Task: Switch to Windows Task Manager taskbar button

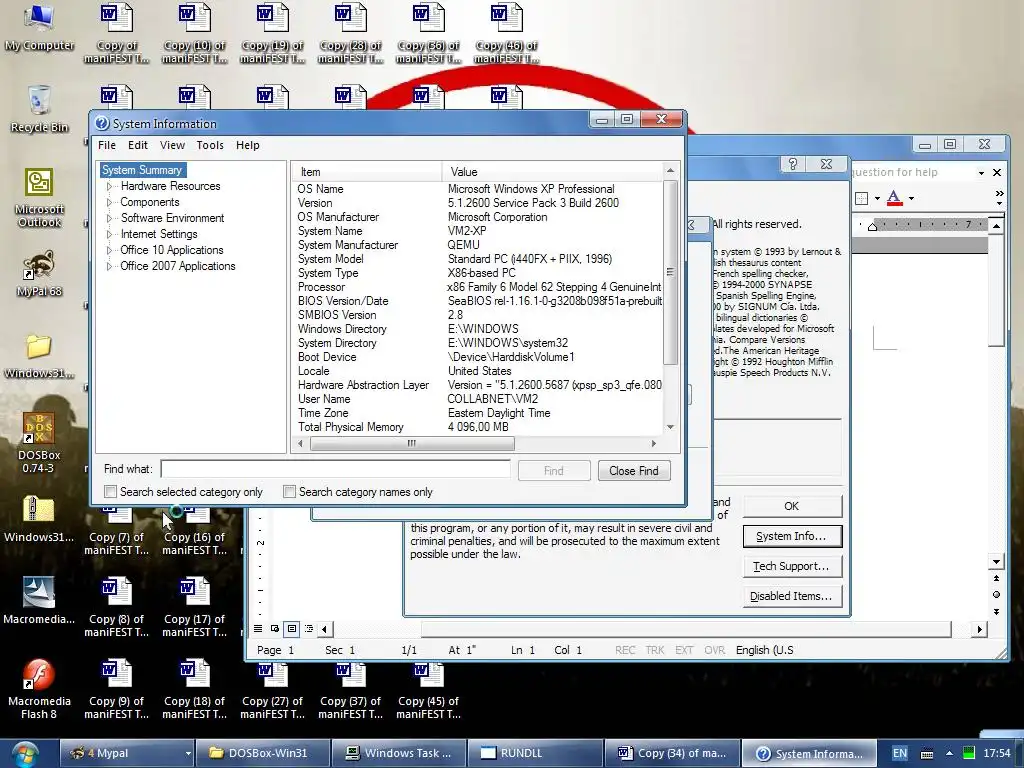Action: [398, 753]
